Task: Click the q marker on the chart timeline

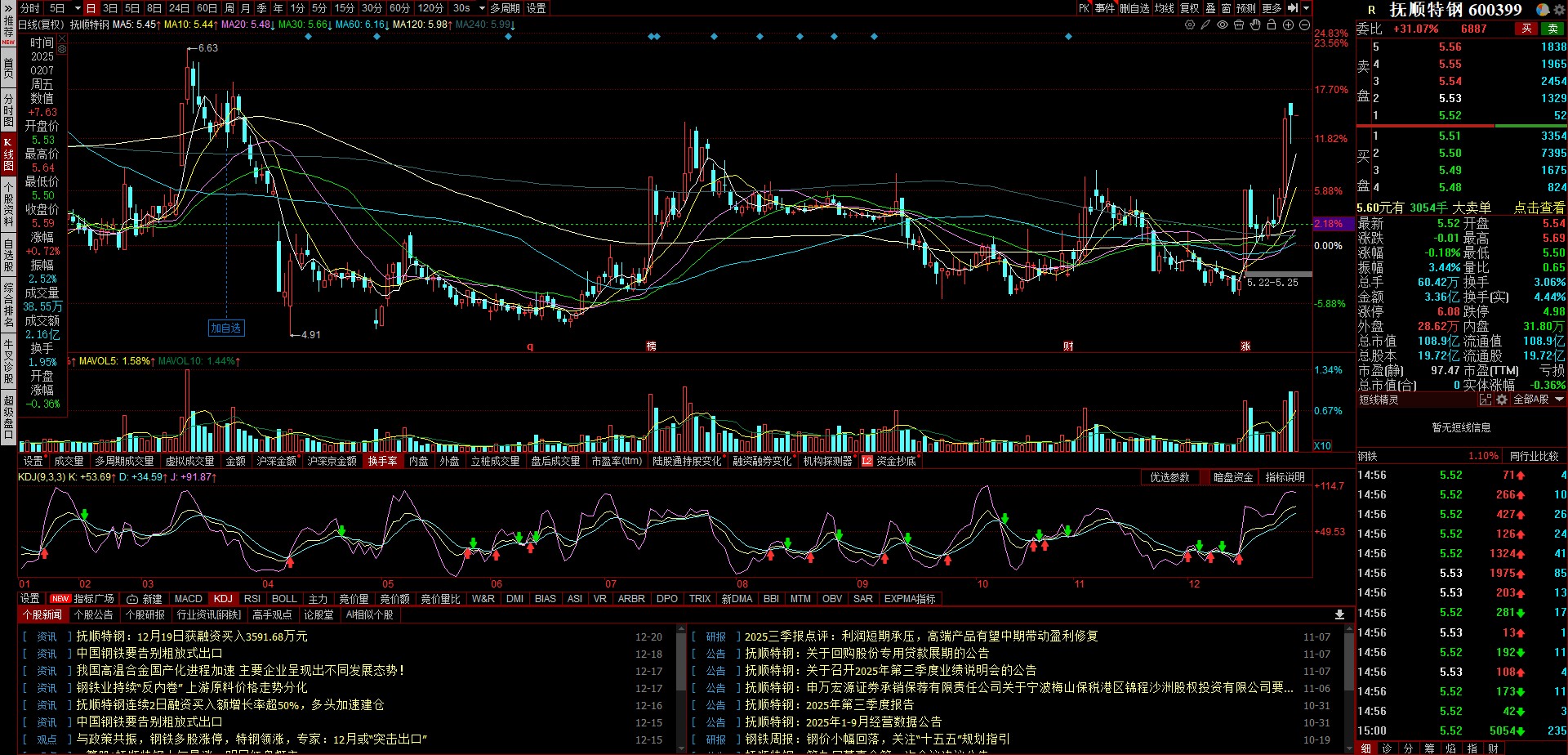Action: pyautogui.click(x=530, y=346)
